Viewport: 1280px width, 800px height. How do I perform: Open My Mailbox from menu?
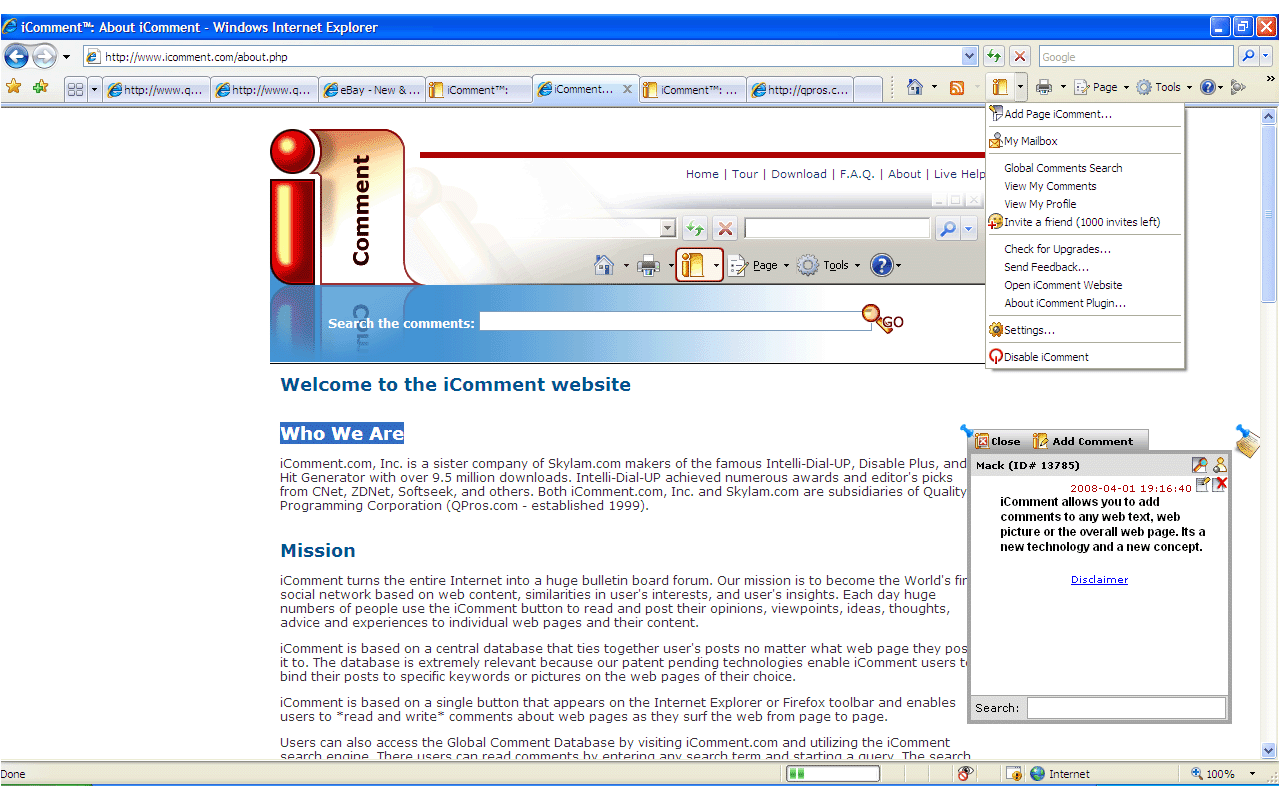click(1085, 141)
